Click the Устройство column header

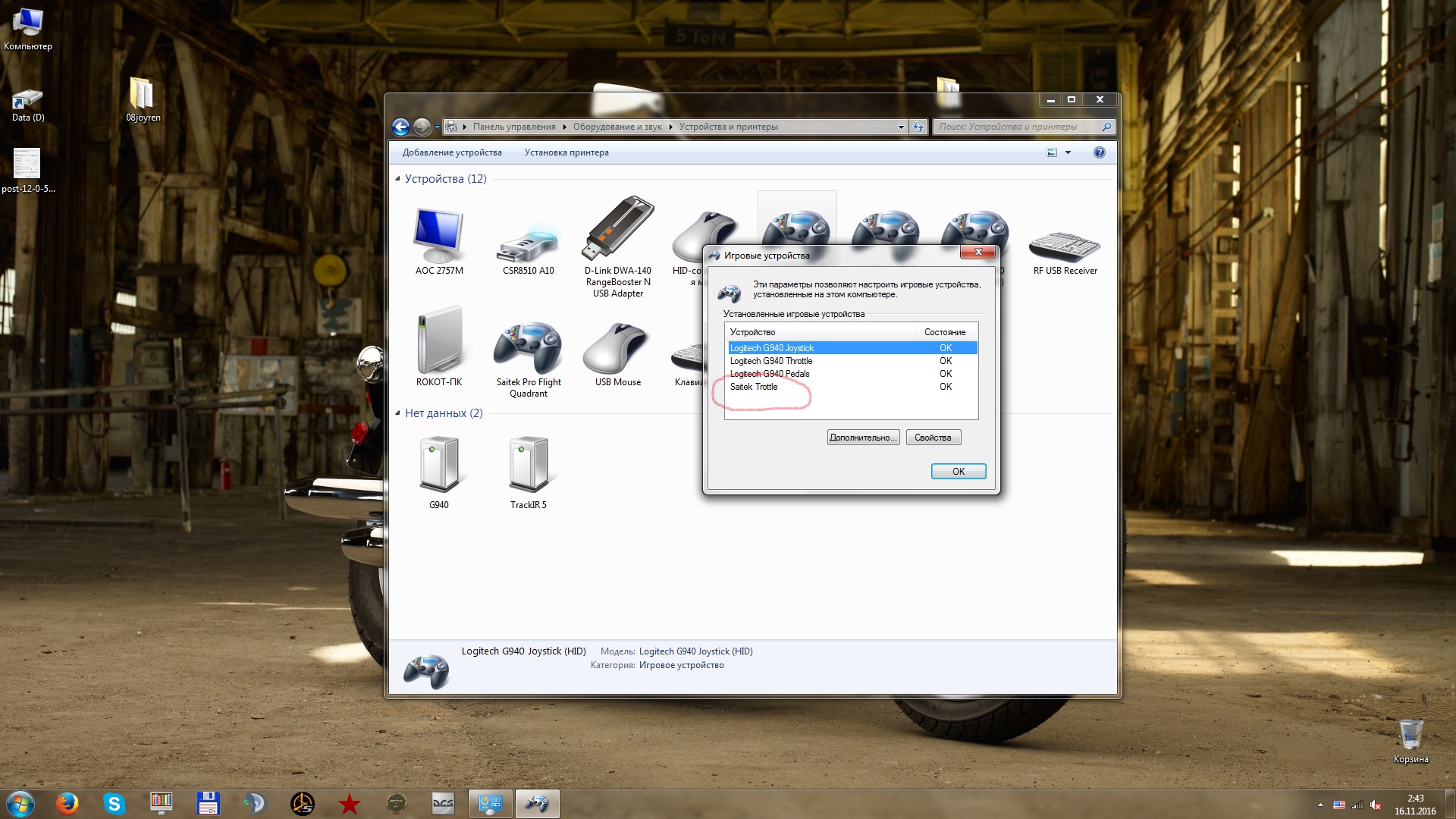point(820,332)
